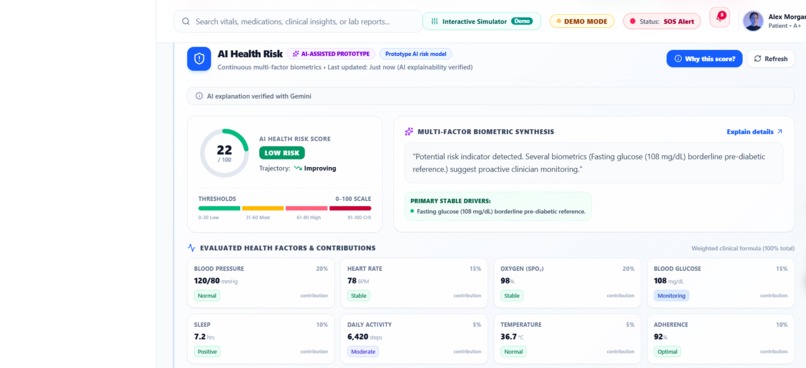Click the AI-ASSISTED PROTOTYPE tag
The image size is (806, 368).
coord(331,54)
